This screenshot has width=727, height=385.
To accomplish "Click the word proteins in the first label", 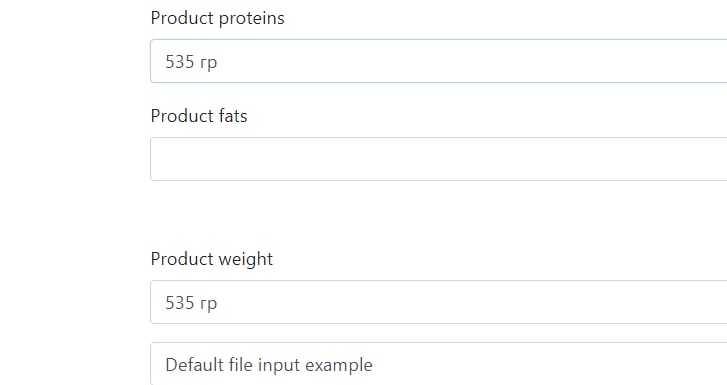I will pos(251,19).
